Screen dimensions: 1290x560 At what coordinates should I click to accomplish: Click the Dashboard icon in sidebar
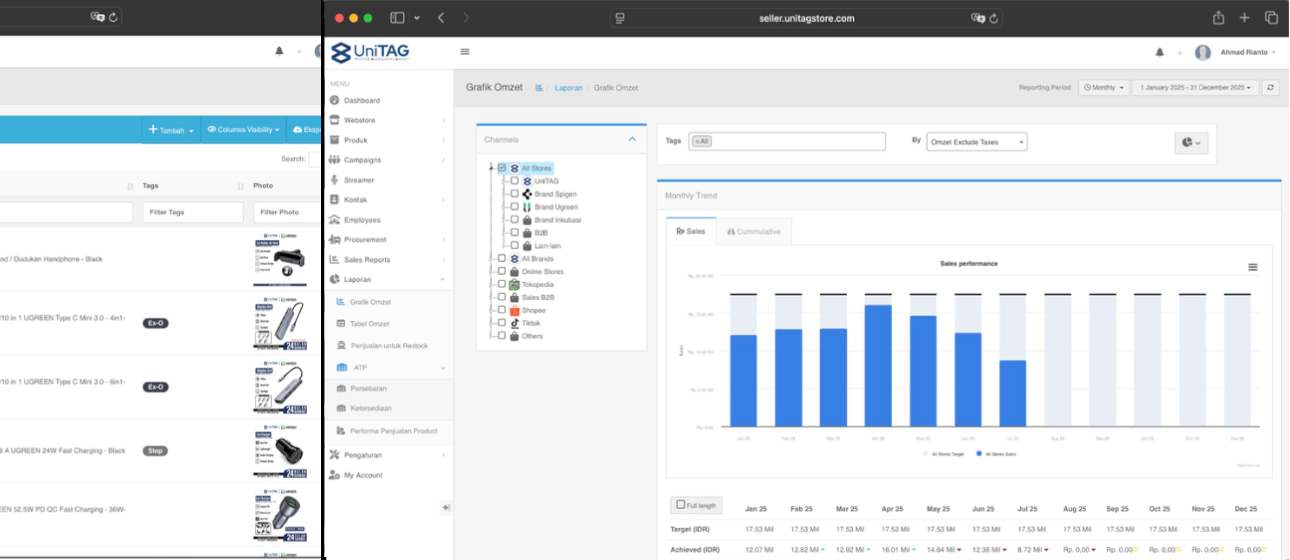tap(334, 101)
